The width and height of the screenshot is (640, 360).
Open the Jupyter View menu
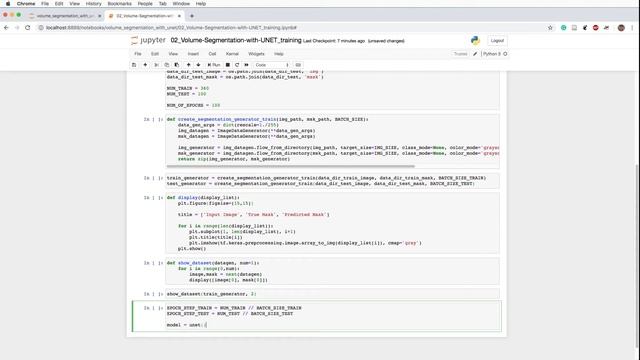tap(173, 54)
